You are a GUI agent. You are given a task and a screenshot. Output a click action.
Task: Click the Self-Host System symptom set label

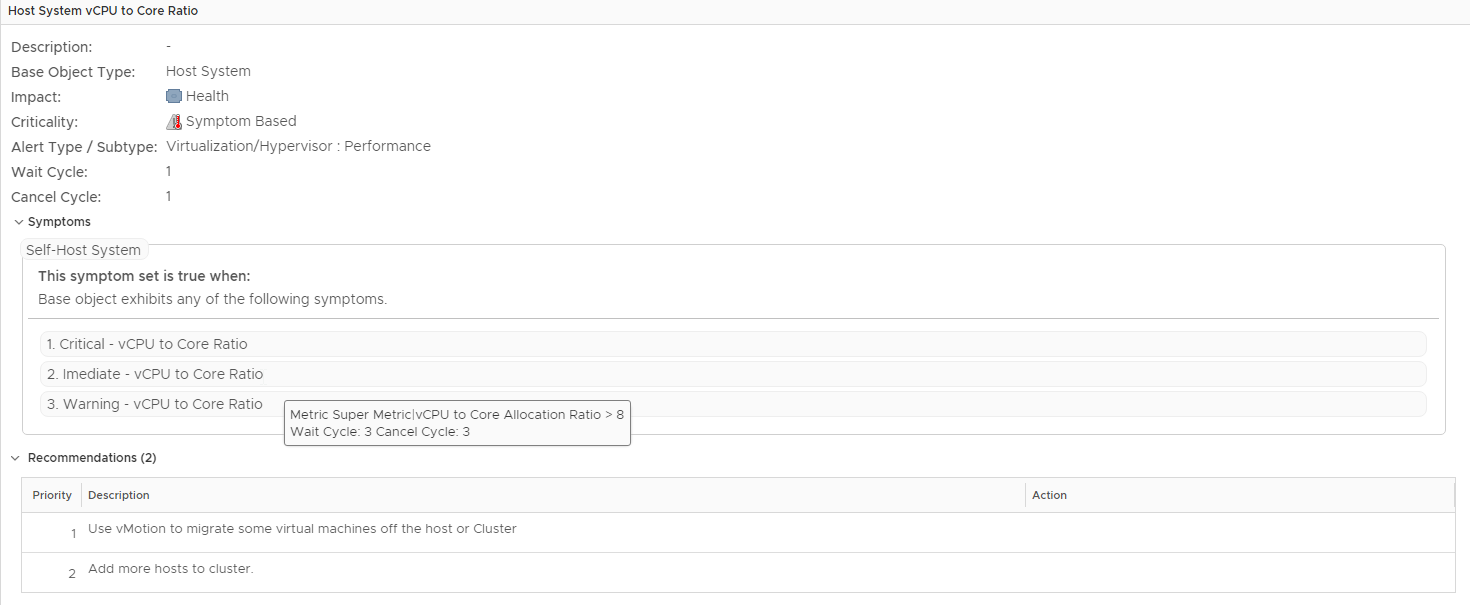[x=83, y=250]
